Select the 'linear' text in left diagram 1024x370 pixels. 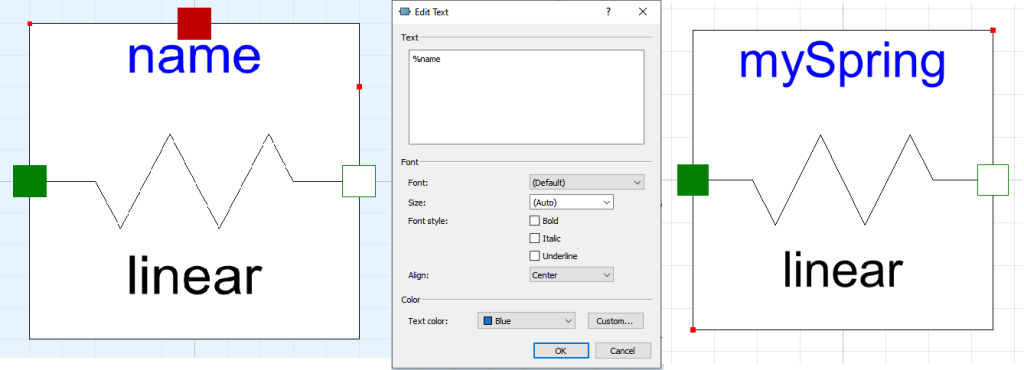pyautogui.click(x=194, y=275)
